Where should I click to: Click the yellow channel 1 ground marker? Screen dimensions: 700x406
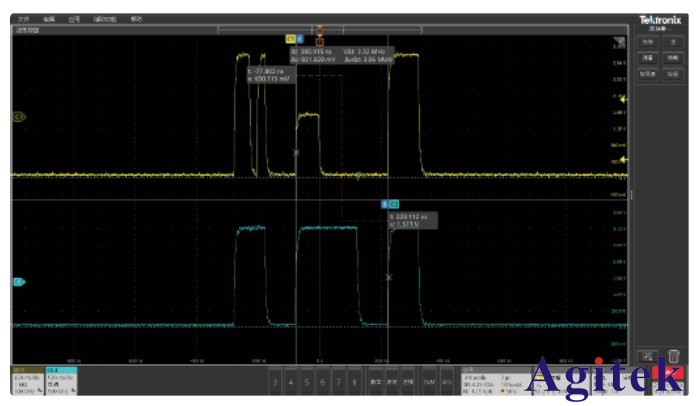click(x=18, y=117)
